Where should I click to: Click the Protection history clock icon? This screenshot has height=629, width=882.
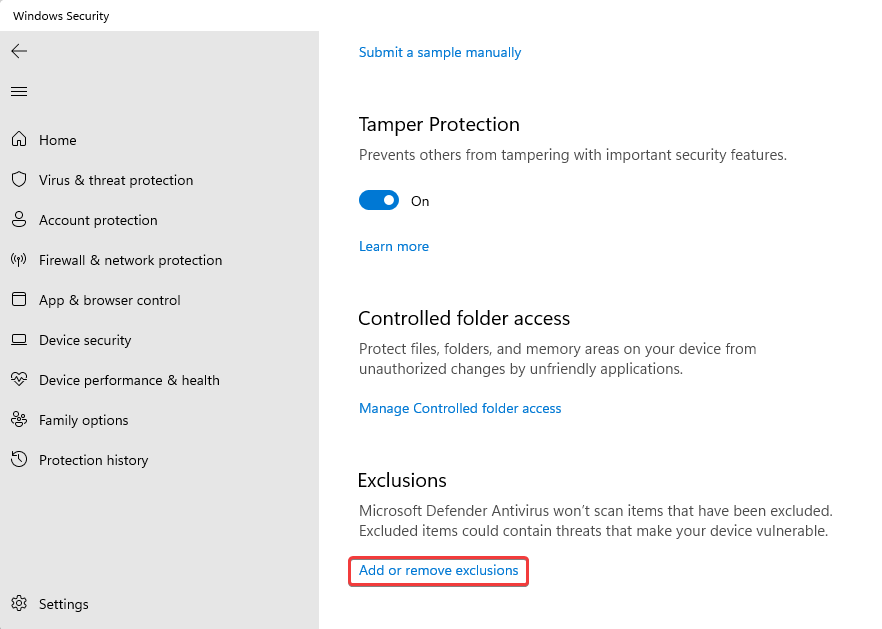(x=19, y=460)
